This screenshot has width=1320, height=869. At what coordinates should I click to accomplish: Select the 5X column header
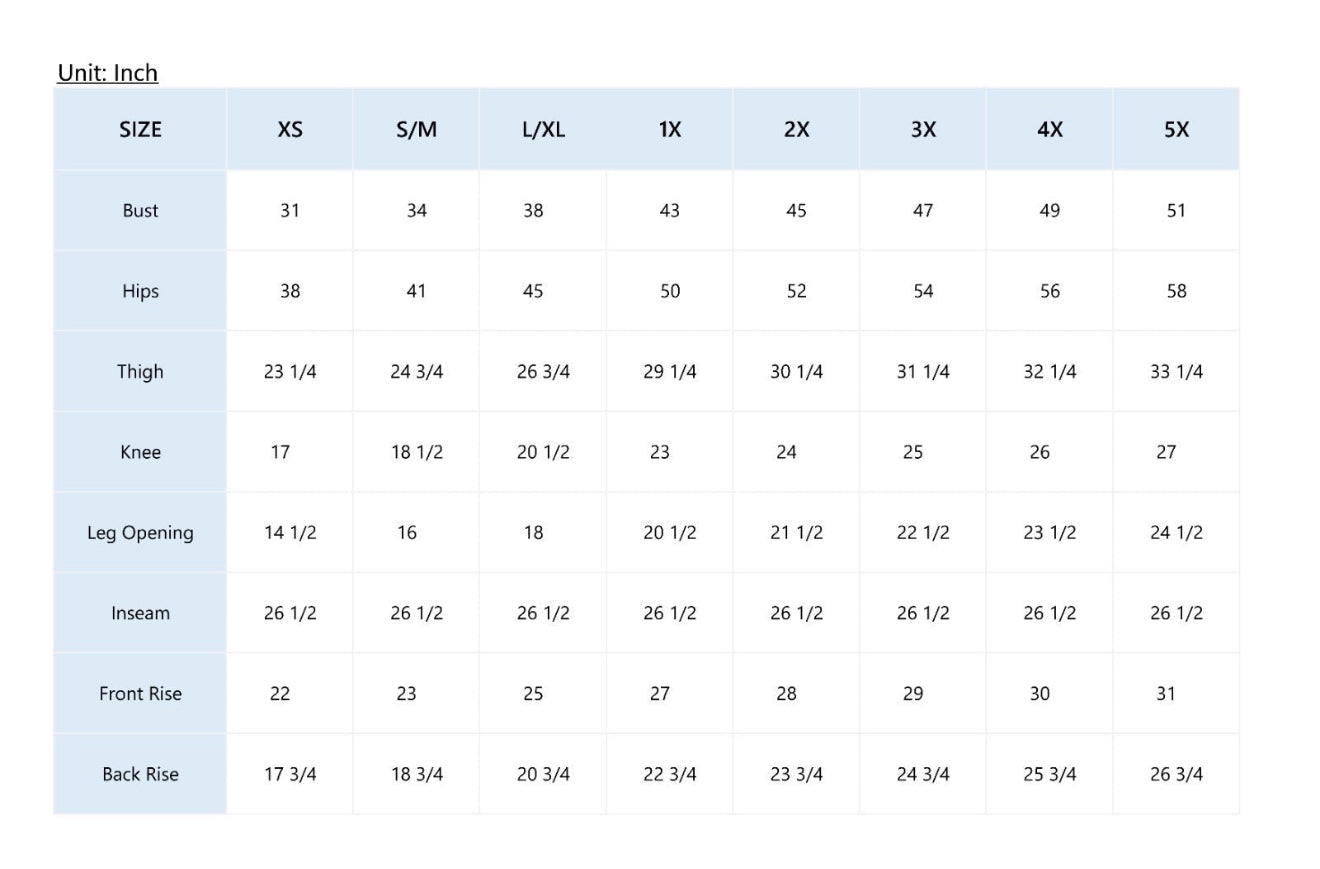(x=1176, y=129)
